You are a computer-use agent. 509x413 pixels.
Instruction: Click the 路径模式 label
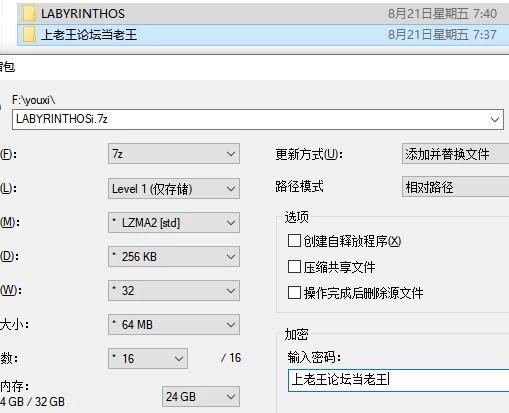tap(299, 186)
